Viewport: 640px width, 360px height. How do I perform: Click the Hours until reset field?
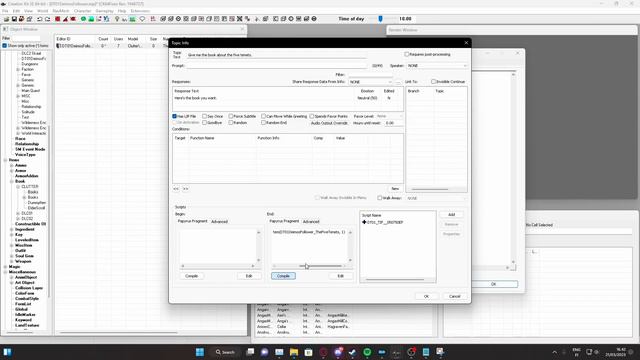(x=393, y=123)
